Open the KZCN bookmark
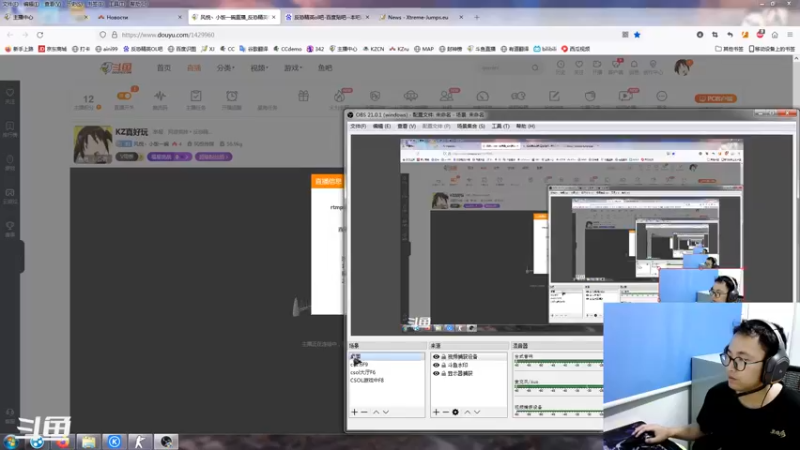800x450 pixels. point(373,49)
